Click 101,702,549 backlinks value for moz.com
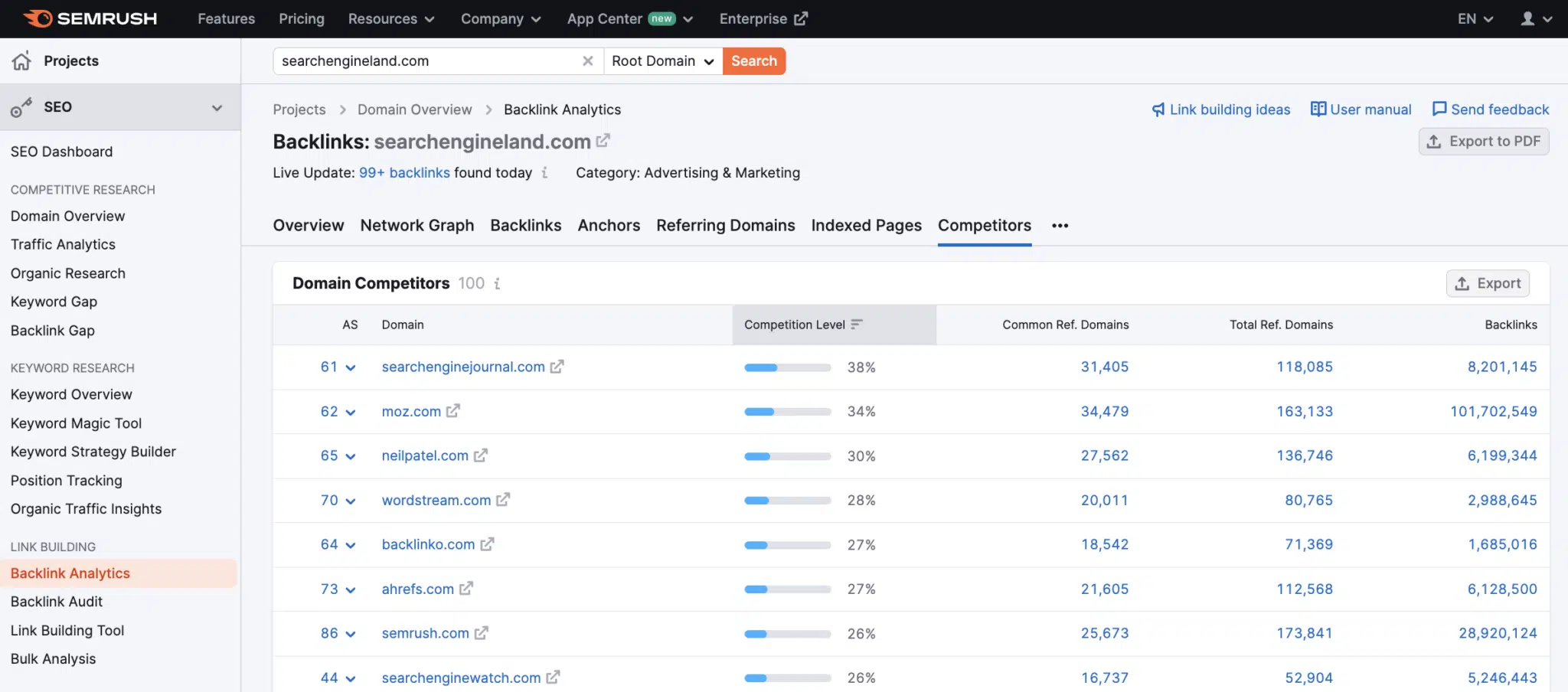Viewport: 1568px width, 692px height. 1493,411
